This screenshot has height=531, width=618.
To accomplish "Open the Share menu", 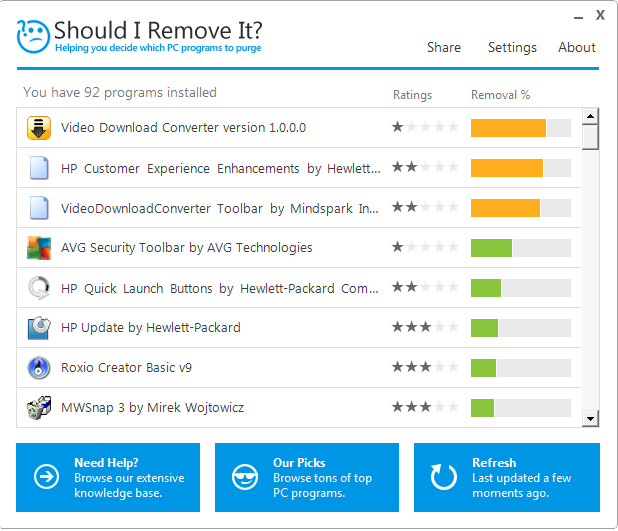I will (x=444, y=47).
